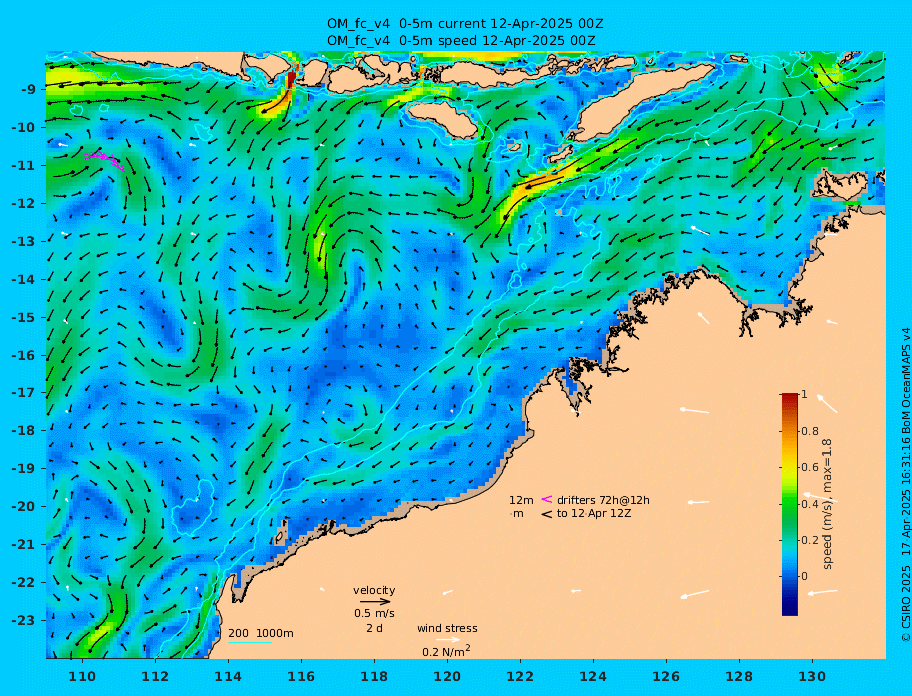Click the longitude axis label 118
This screenshot has width=912, height=696.
click(x=374, y=677)
